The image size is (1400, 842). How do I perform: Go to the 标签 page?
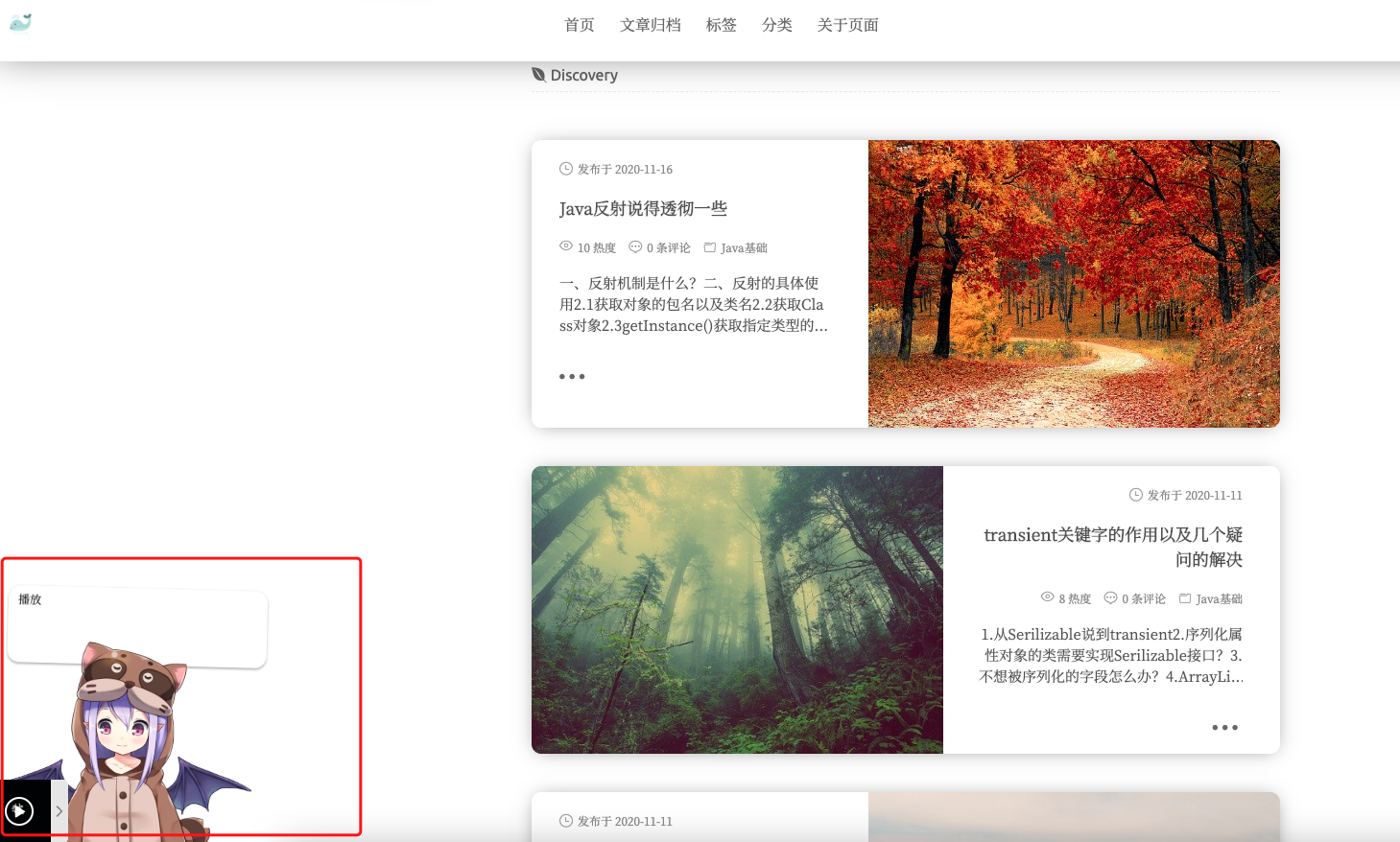coord(721,25)
